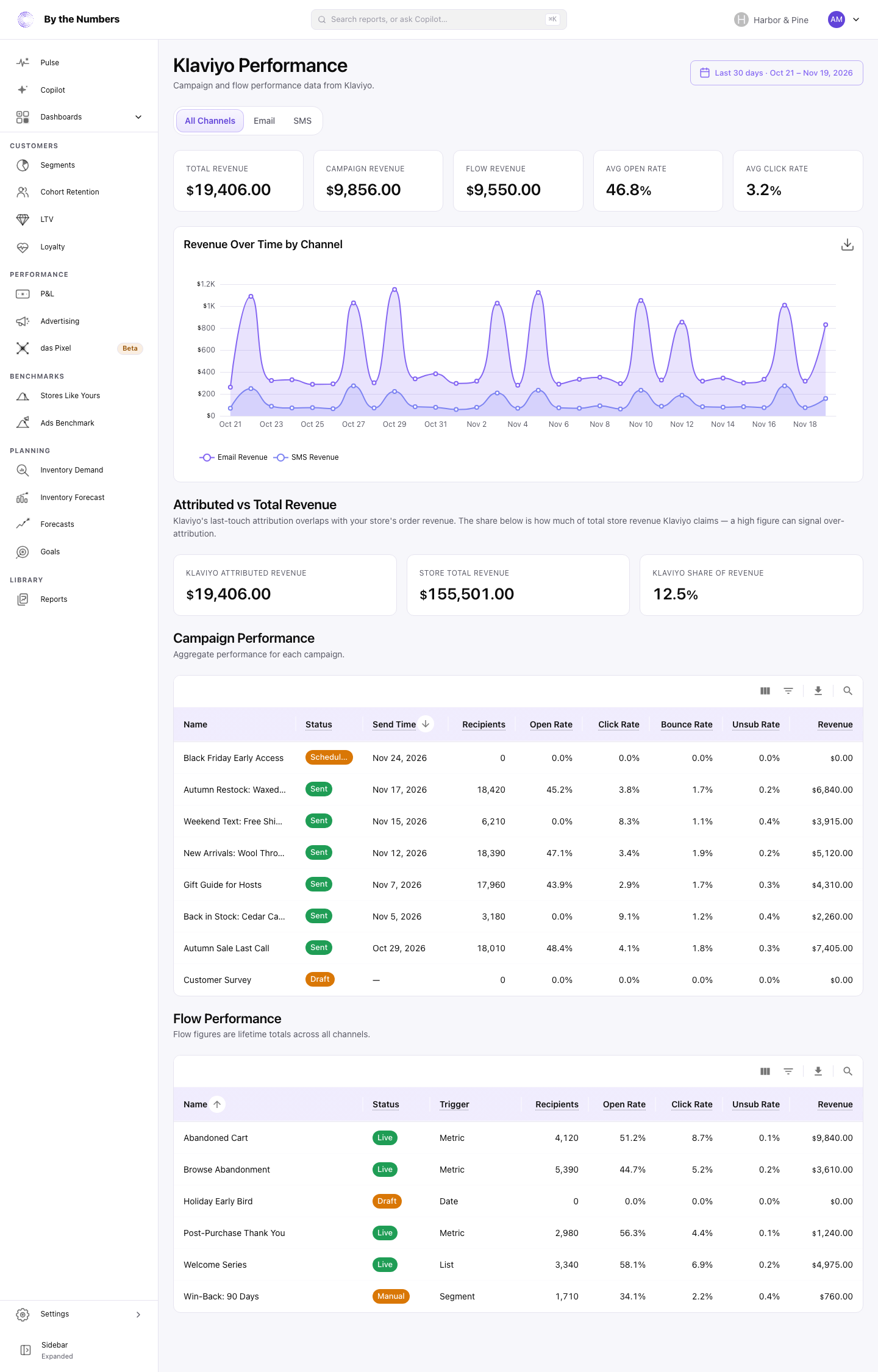878x1372 pixels.
Task: Open the Pulse icon in the sidebar
Action: tap(23, 62)
